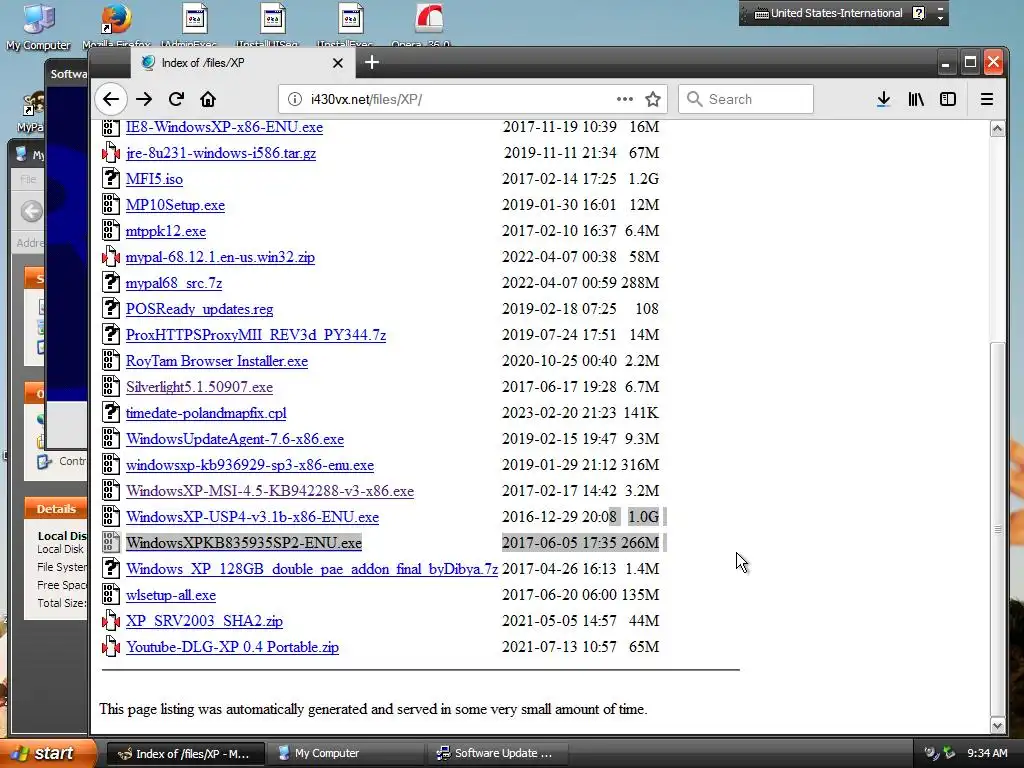Click the 316M size value
The width and height of the screenshot is (1024, 768).
pyautogui.click(x=640, y=465)
